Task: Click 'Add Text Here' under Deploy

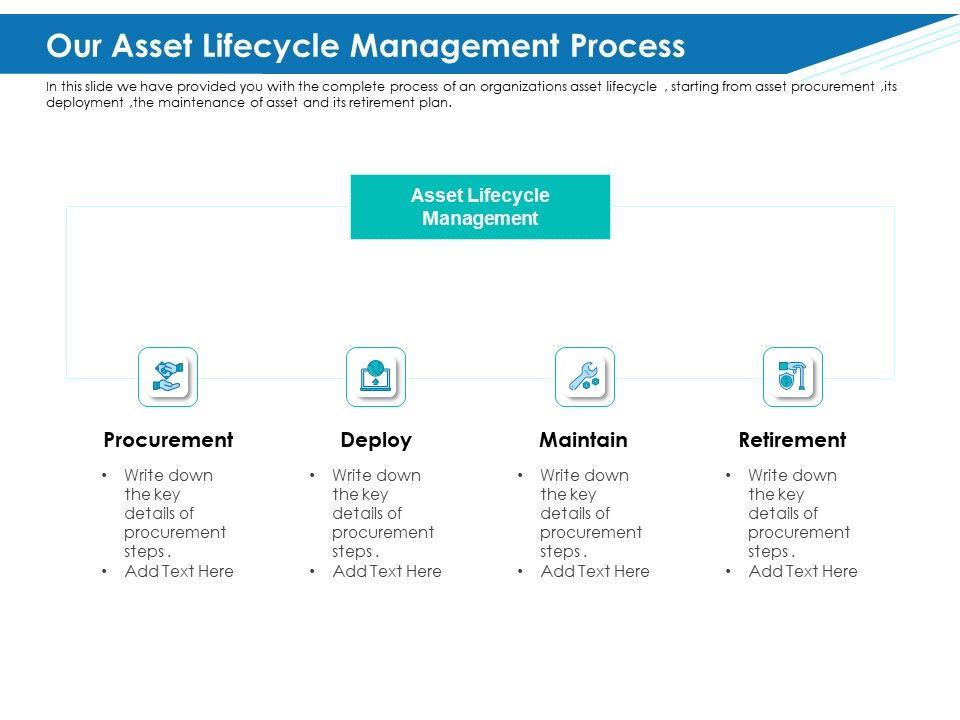Action: 387,571
